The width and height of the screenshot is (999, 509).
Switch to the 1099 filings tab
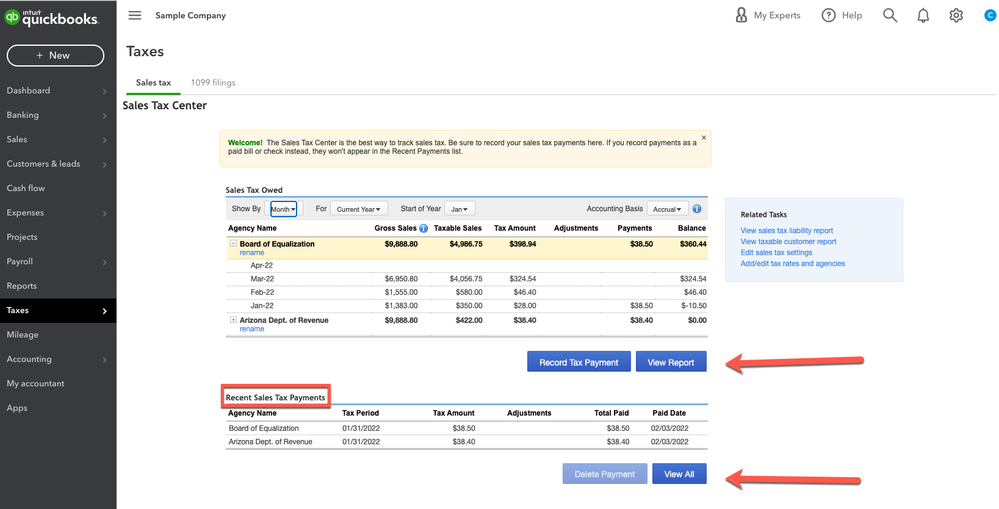(213, 83)
